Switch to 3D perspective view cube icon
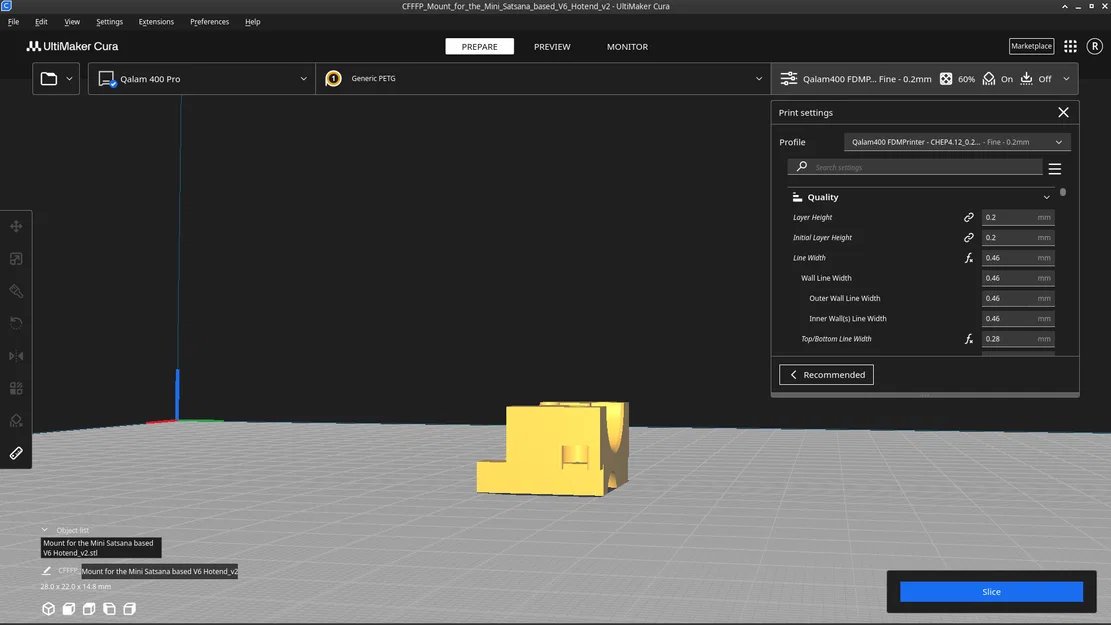 [48, 609]
